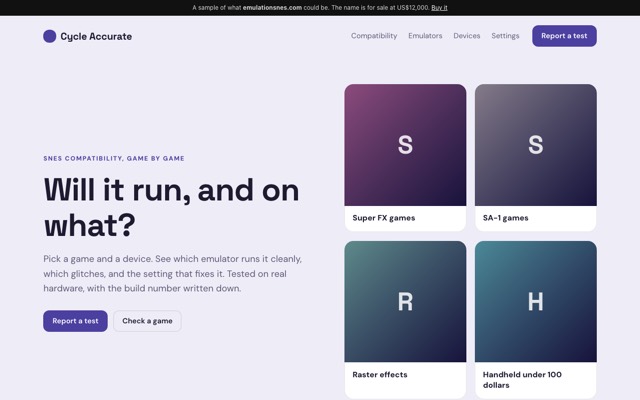
Task: Open the Handheld under 100 dollars thumbnail
Action: (536, 301)
